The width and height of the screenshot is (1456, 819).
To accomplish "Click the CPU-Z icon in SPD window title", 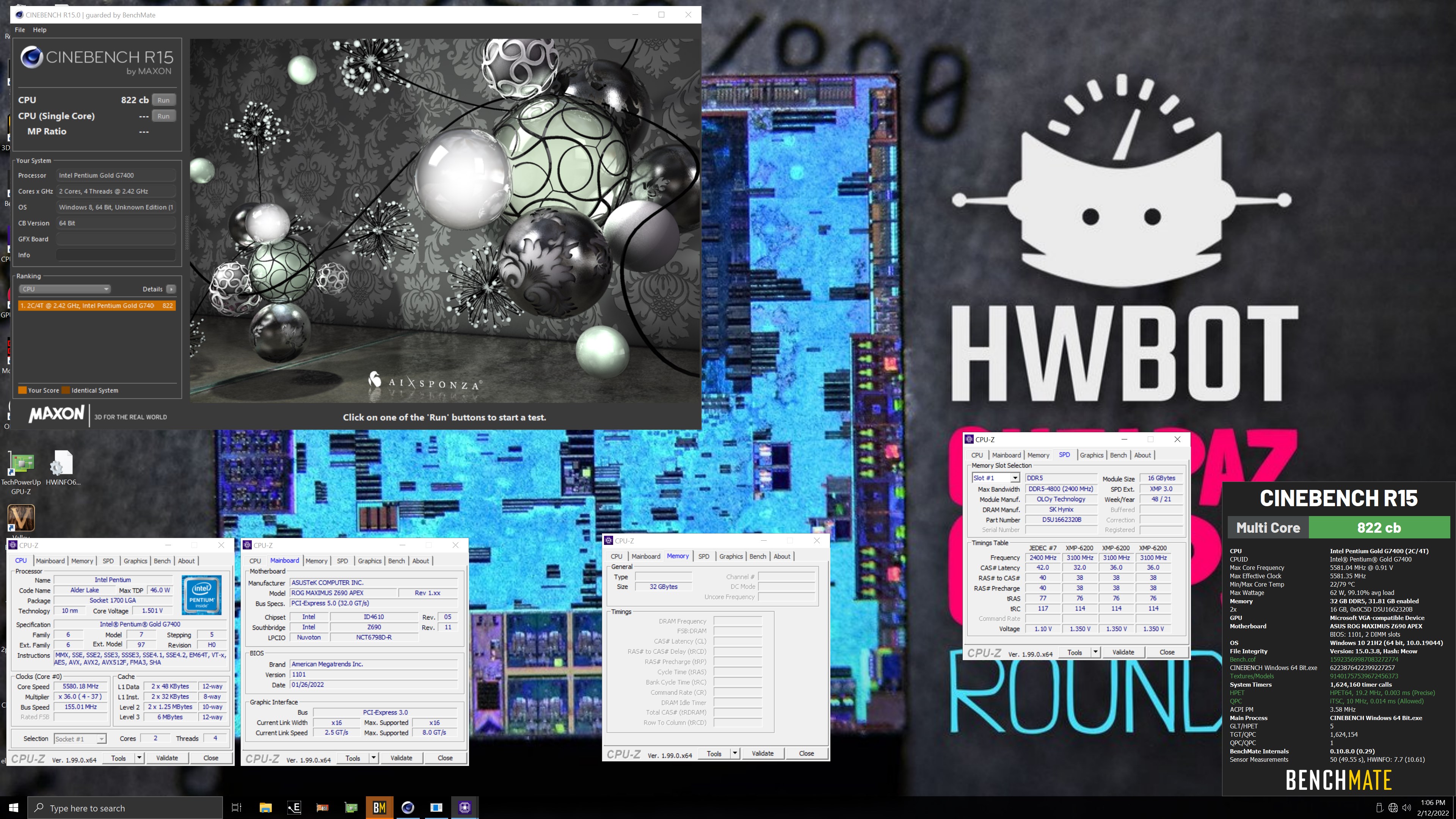I will coord(970,439).
